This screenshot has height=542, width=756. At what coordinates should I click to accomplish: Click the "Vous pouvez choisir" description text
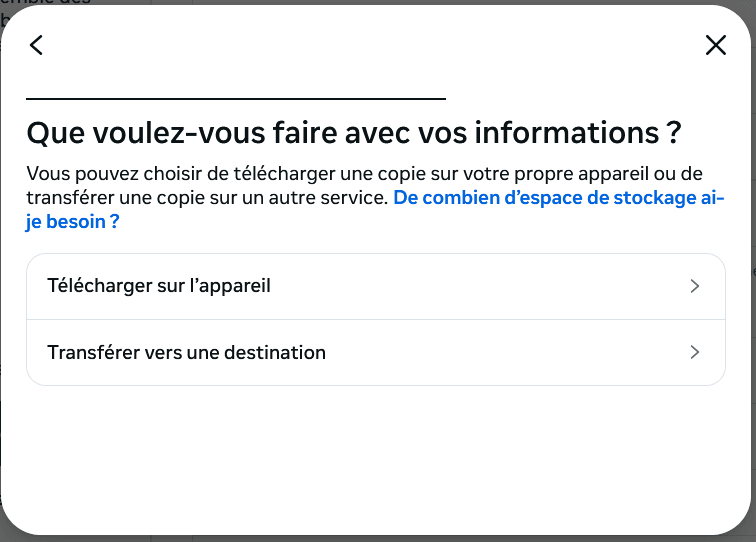tap(364, 186)
